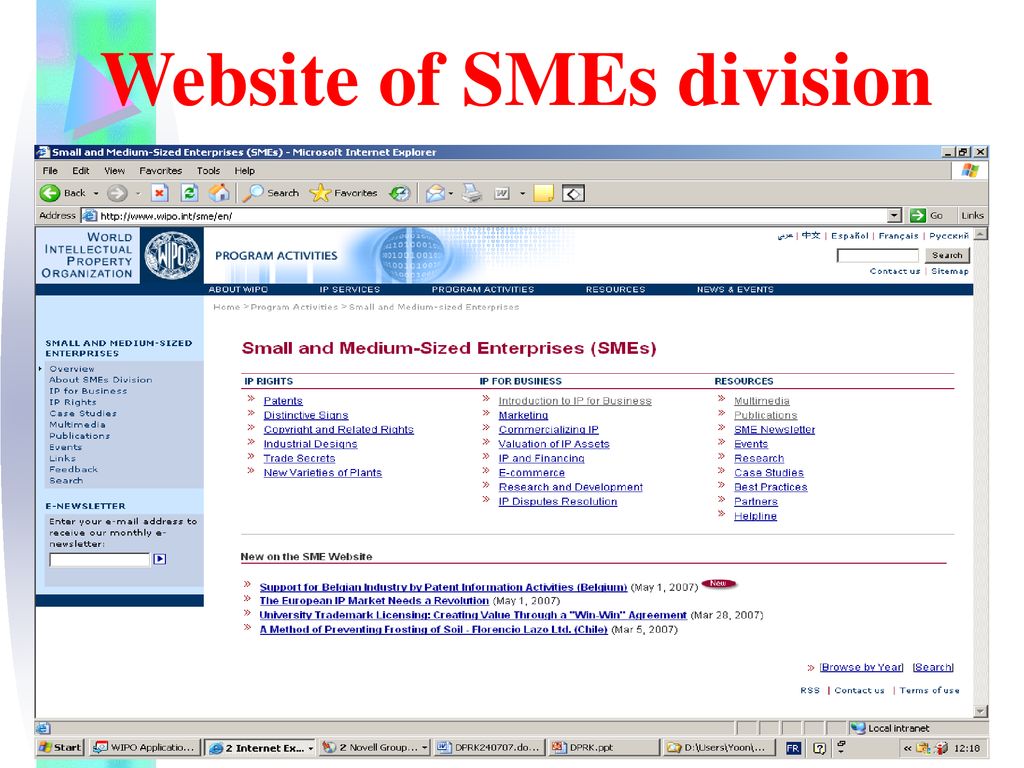Click the Edit with Word toolbar icon

coord(502,193)
